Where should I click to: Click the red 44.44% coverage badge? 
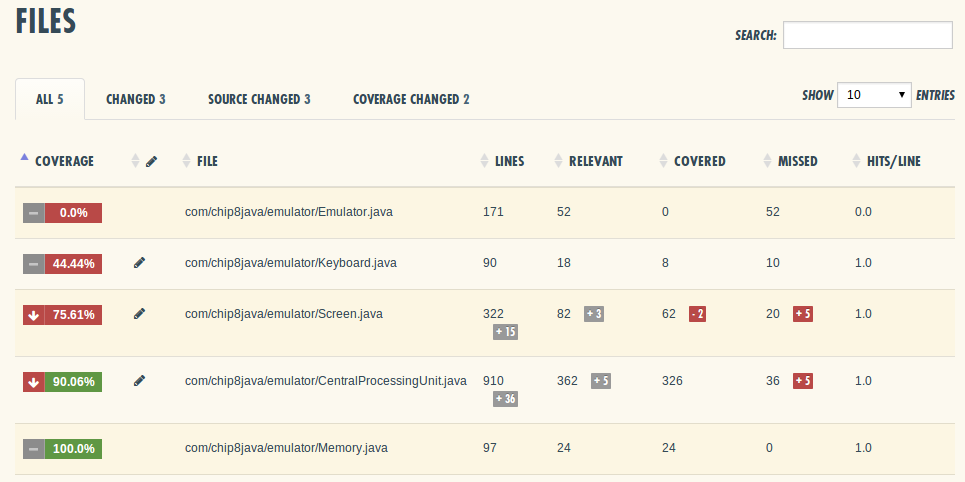(73, 264)
